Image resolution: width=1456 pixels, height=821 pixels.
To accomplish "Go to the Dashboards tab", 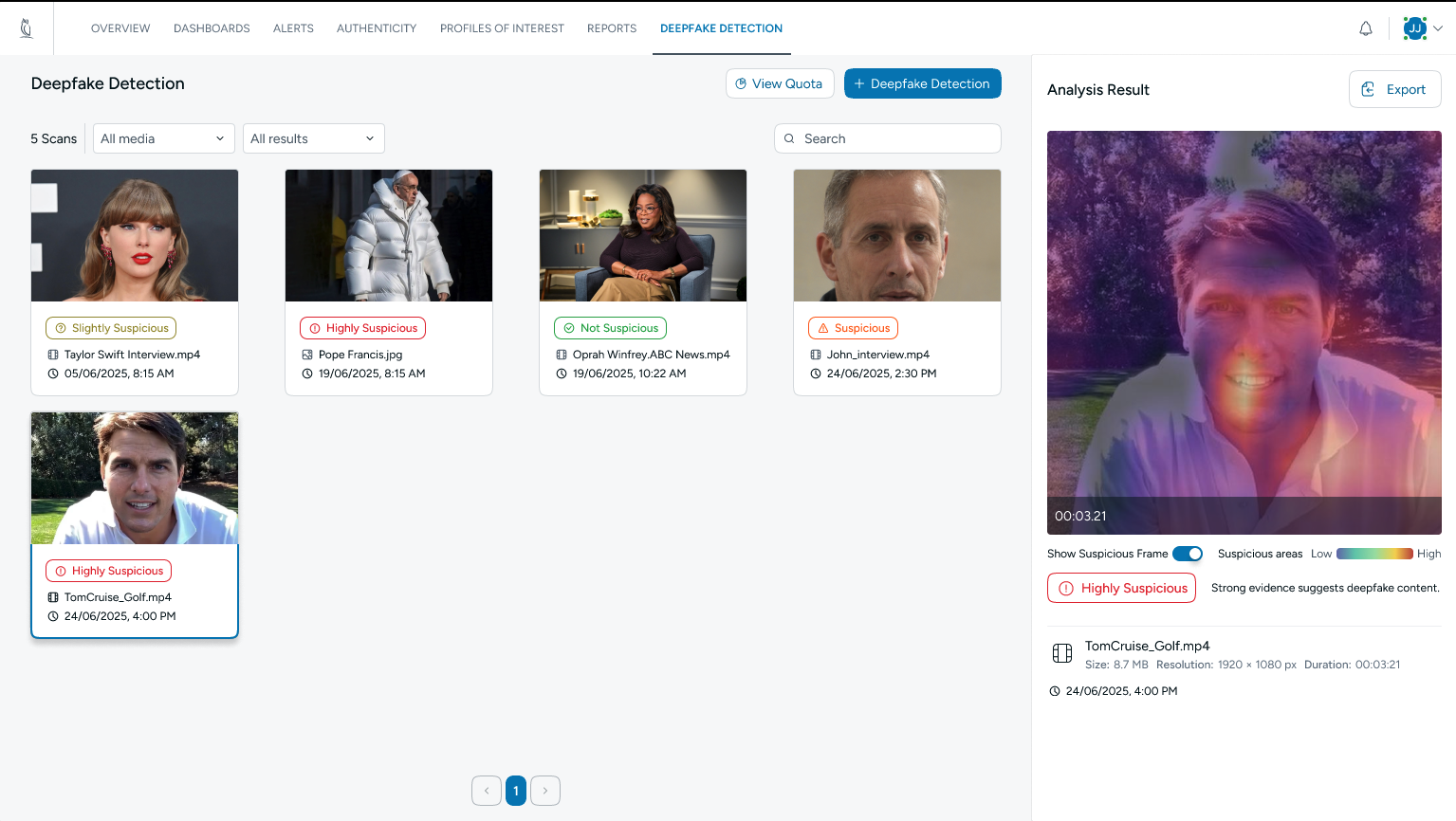I will [x=212, y=28].
